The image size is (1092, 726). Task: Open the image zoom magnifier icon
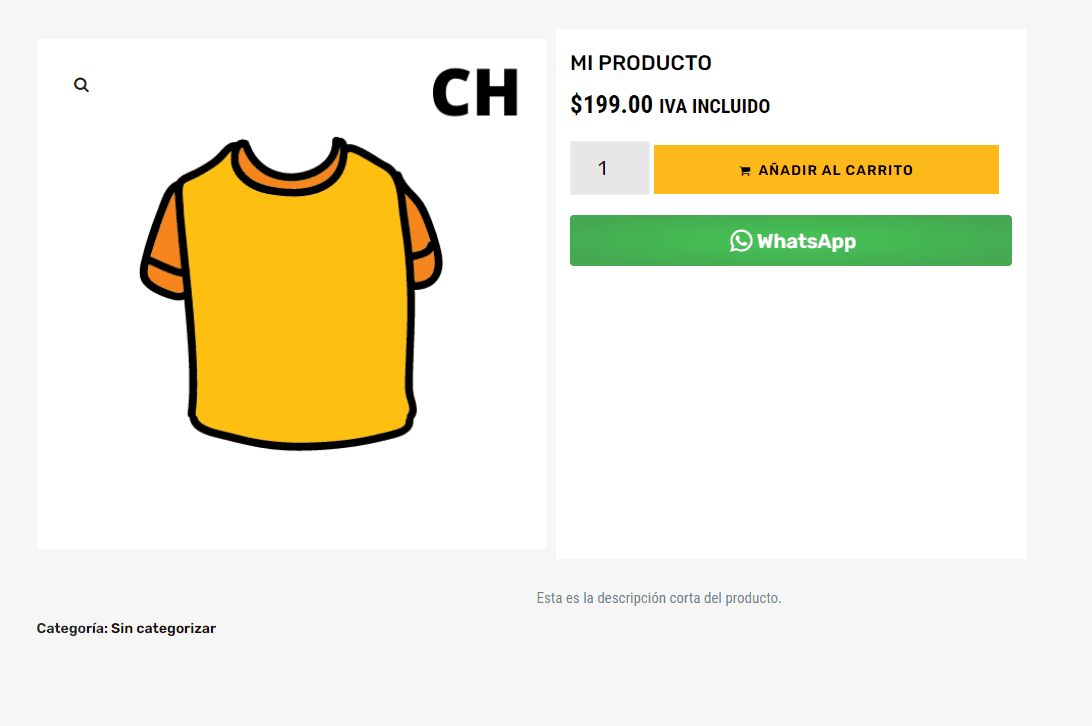81,85
